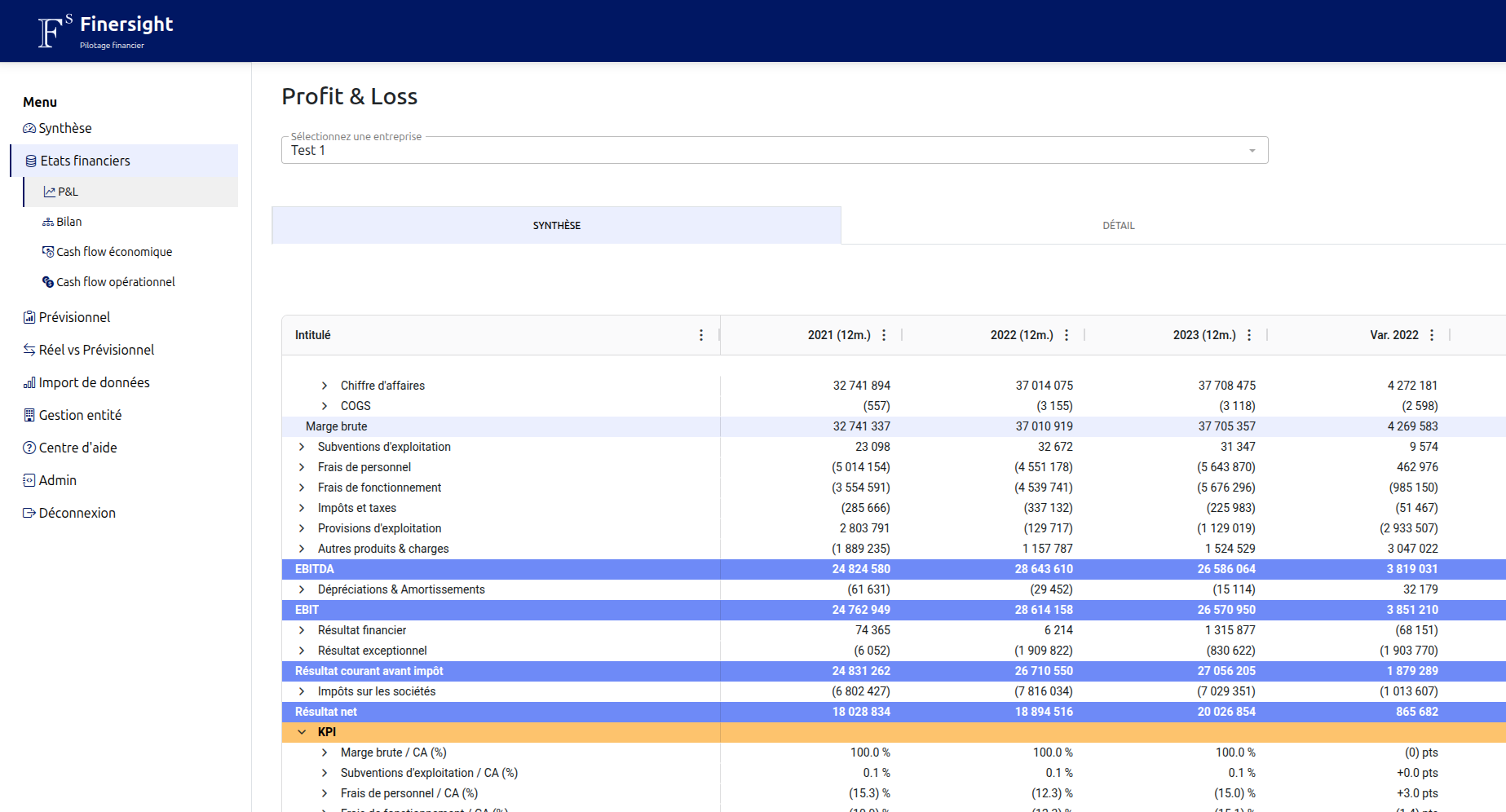Open column menu for Intitulé header
Viewport: 1506px width, 812px height.
coord(701,335)
